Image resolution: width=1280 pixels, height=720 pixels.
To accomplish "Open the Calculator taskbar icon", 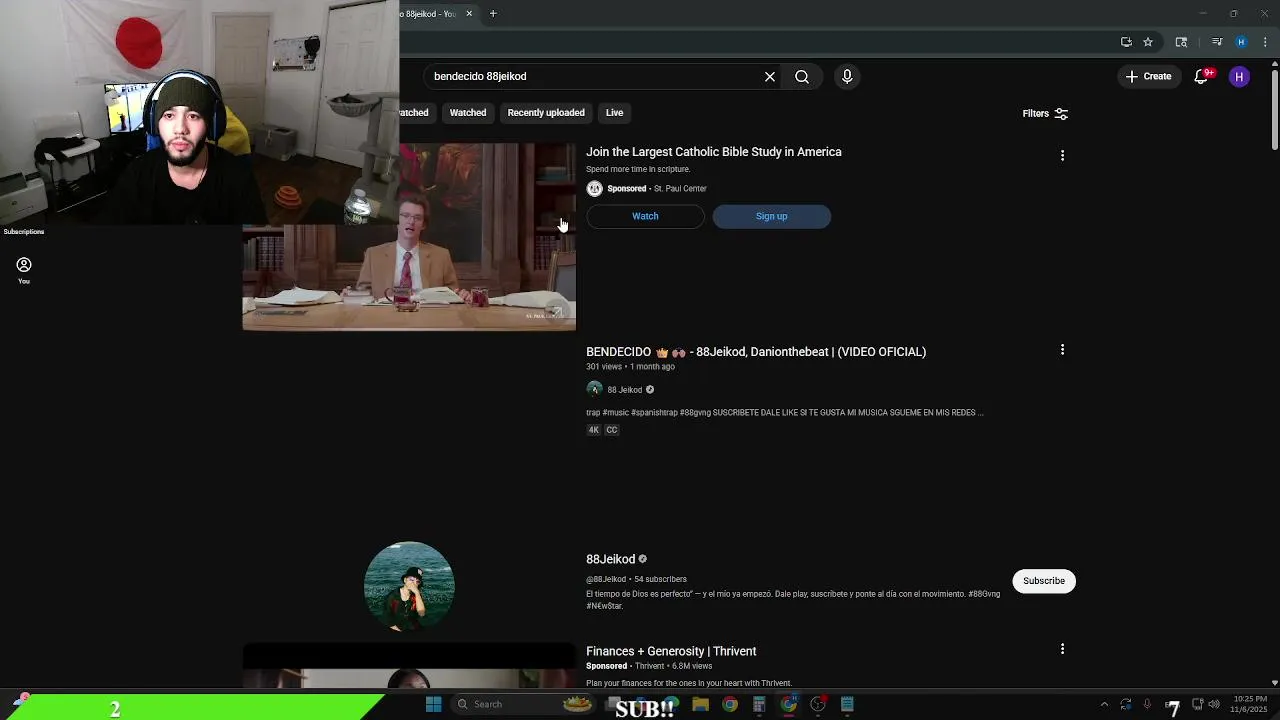I will 759,704.
